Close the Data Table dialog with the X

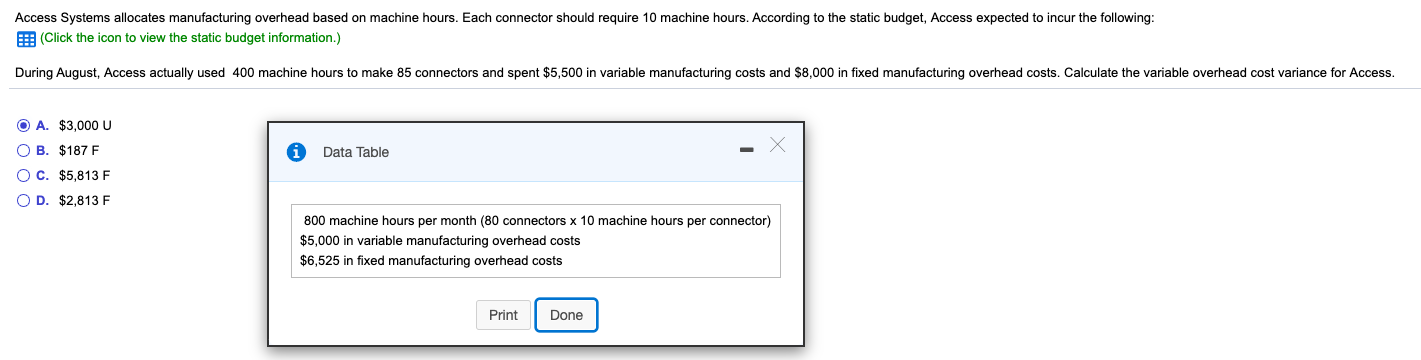pyautogui.click(x=778, y=146)
